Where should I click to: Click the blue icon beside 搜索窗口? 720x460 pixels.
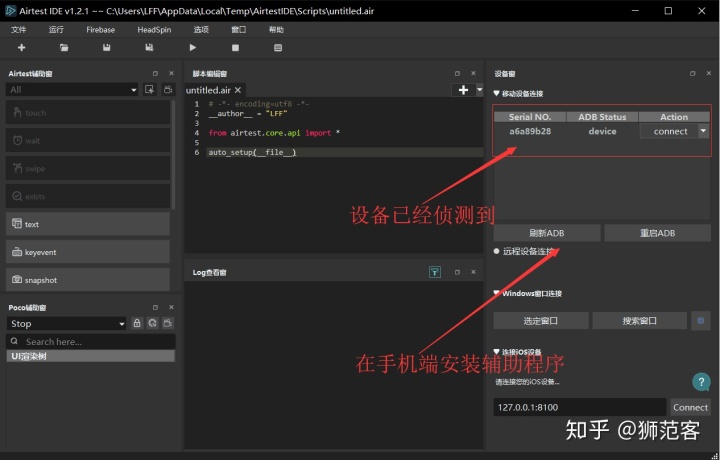[x=701, y=320]
